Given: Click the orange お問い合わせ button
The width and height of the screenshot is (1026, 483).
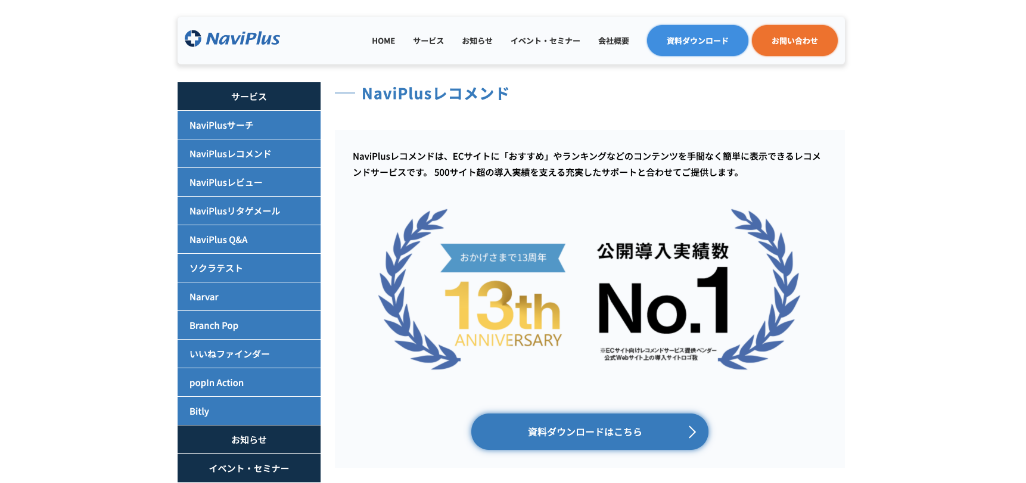Looking at the screenshot, I should pyautogui.click(x=794, y=41).
